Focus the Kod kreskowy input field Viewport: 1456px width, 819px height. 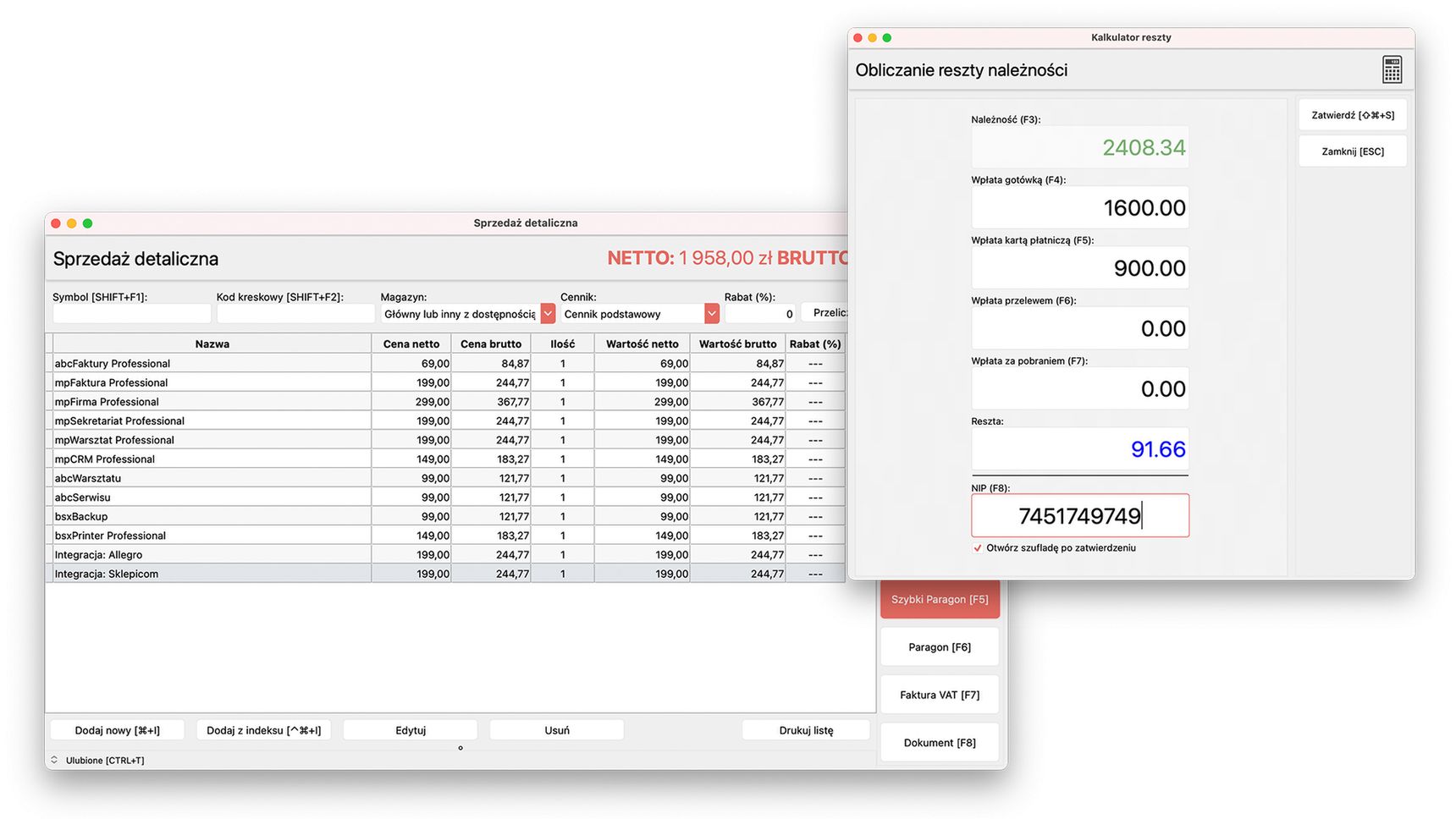[x=295, y=314]
